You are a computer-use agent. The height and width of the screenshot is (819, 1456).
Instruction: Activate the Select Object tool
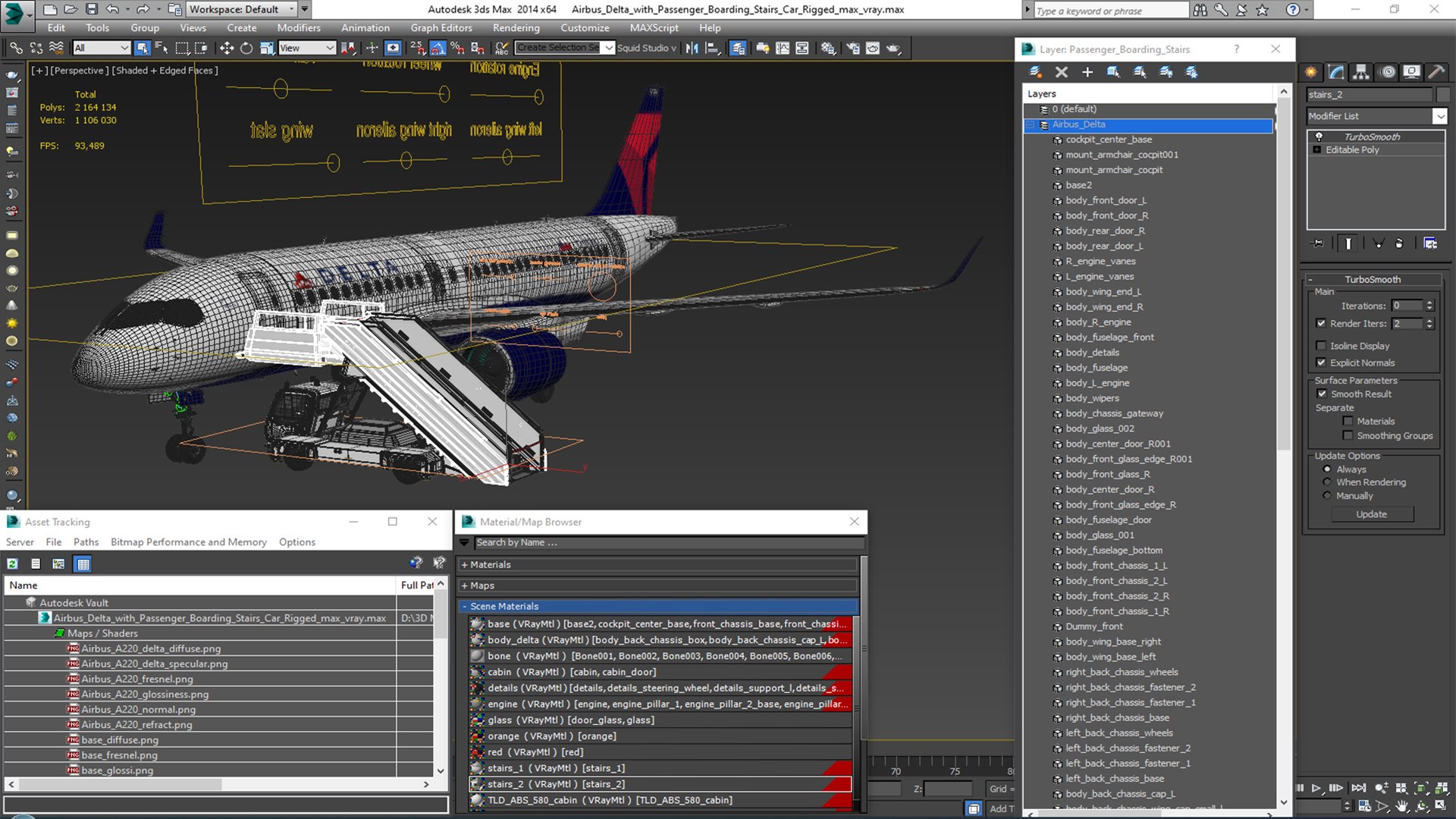click(142, 48)
